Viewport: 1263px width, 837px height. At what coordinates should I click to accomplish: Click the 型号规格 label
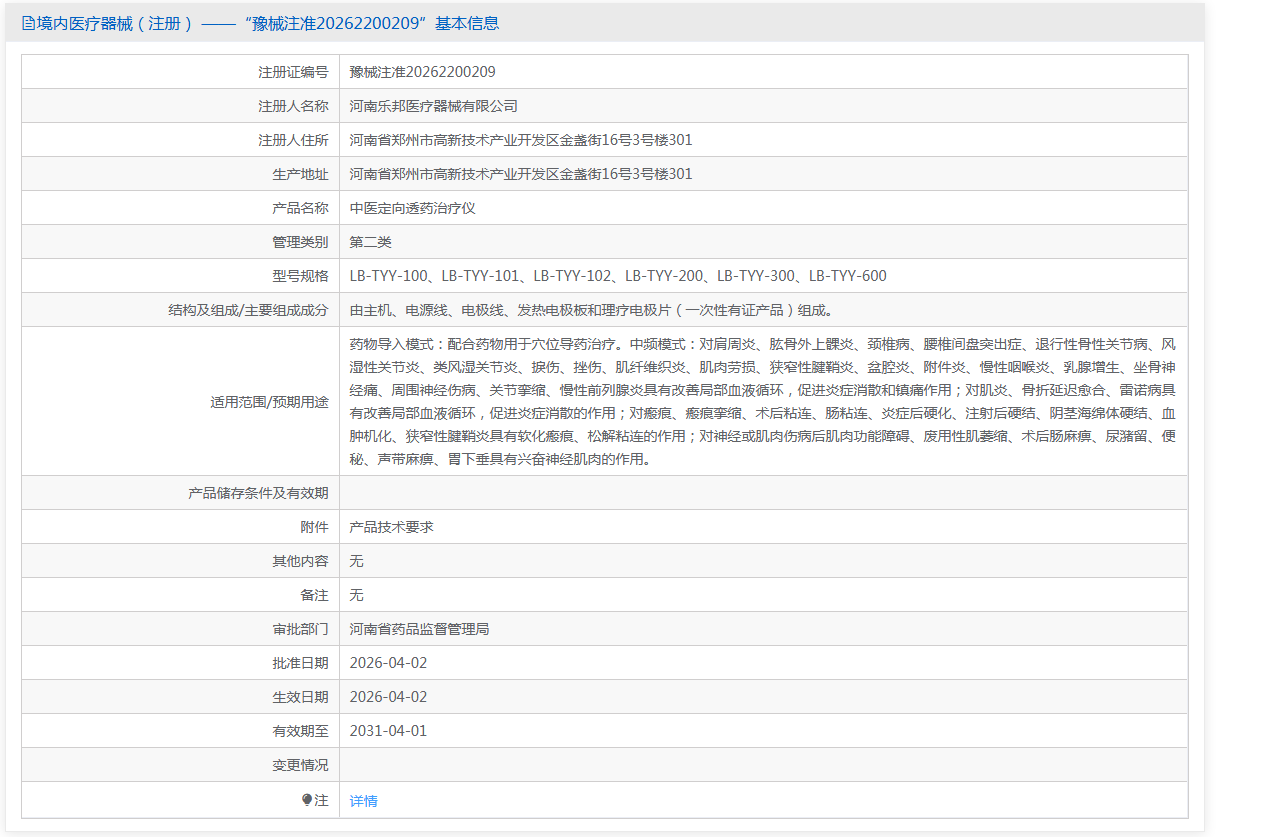click(300, 276)
